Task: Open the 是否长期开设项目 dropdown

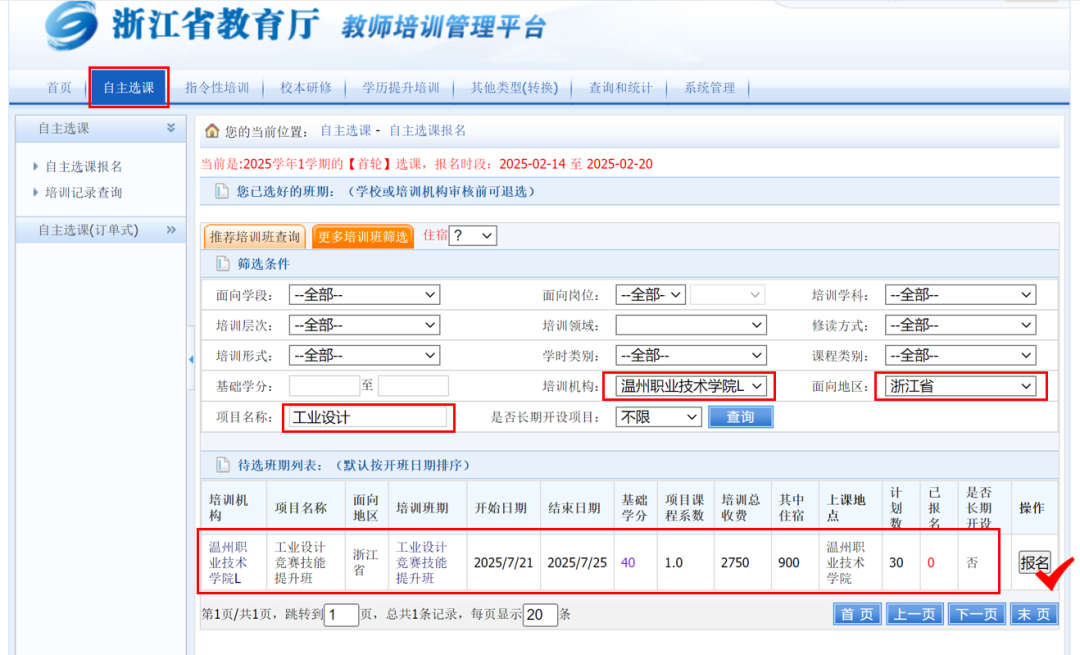Action: pos(658,417)
